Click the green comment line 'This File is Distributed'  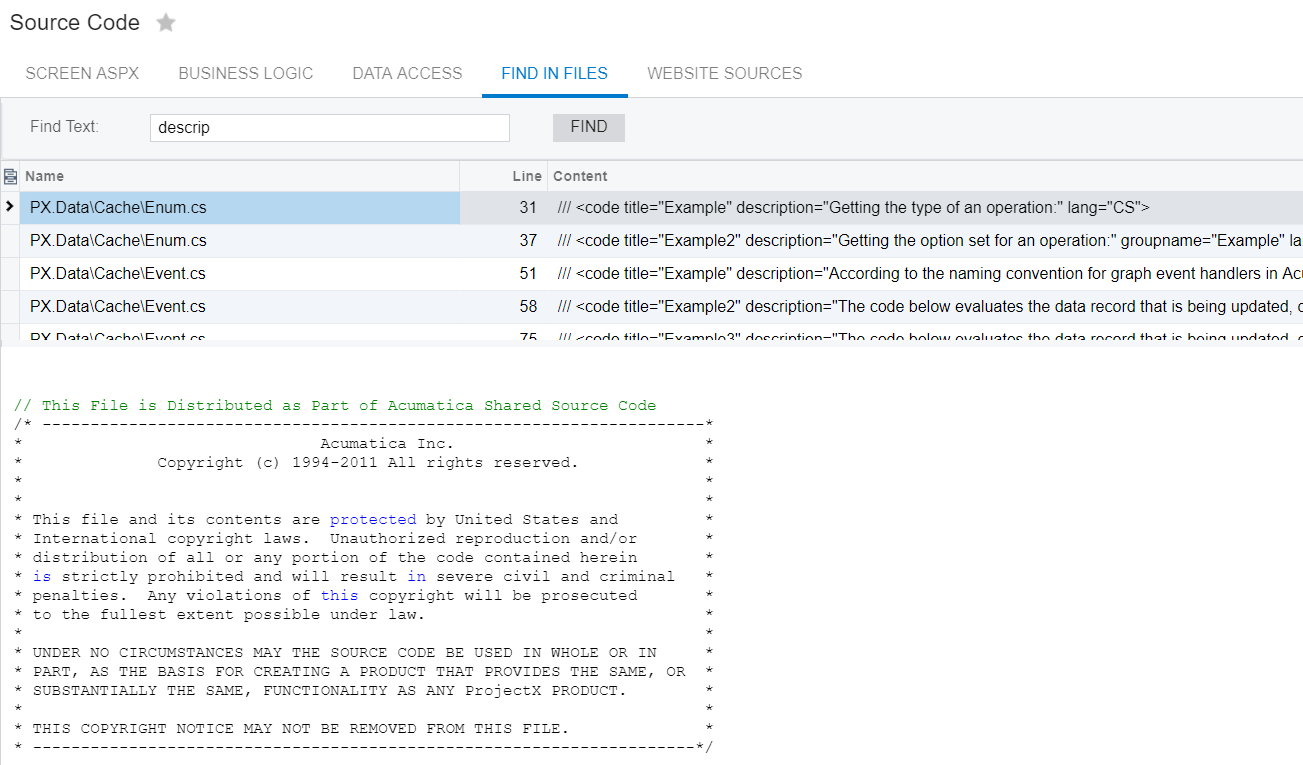[x=335, y=405]
